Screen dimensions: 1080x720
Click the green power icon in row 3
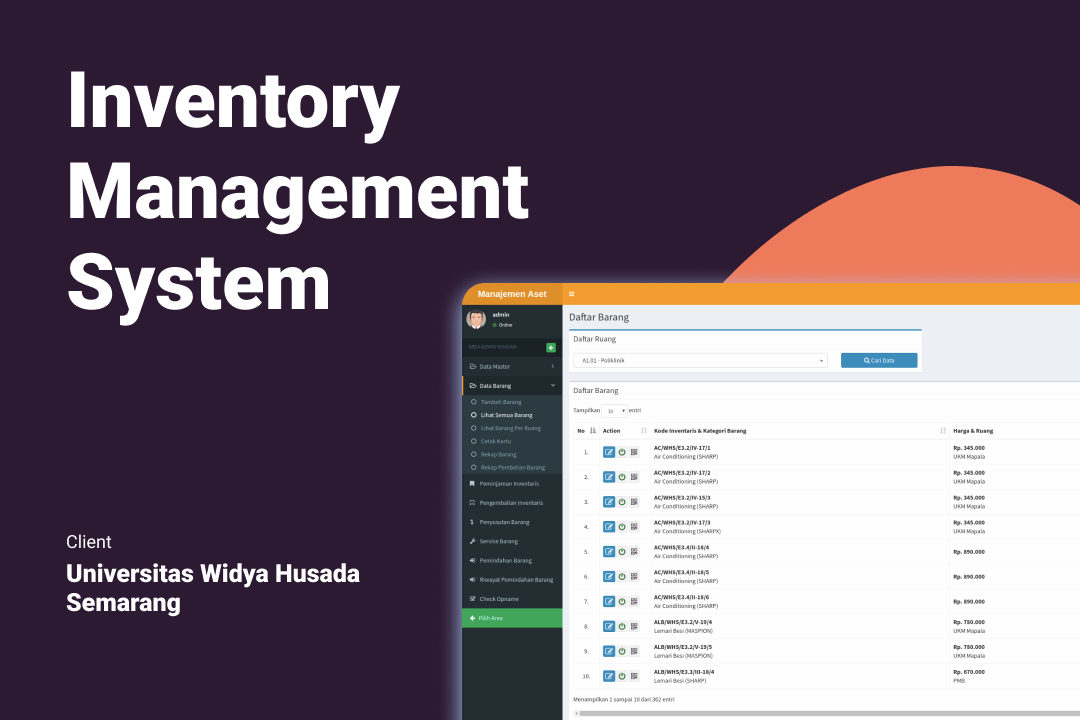[x=622, y=502]
